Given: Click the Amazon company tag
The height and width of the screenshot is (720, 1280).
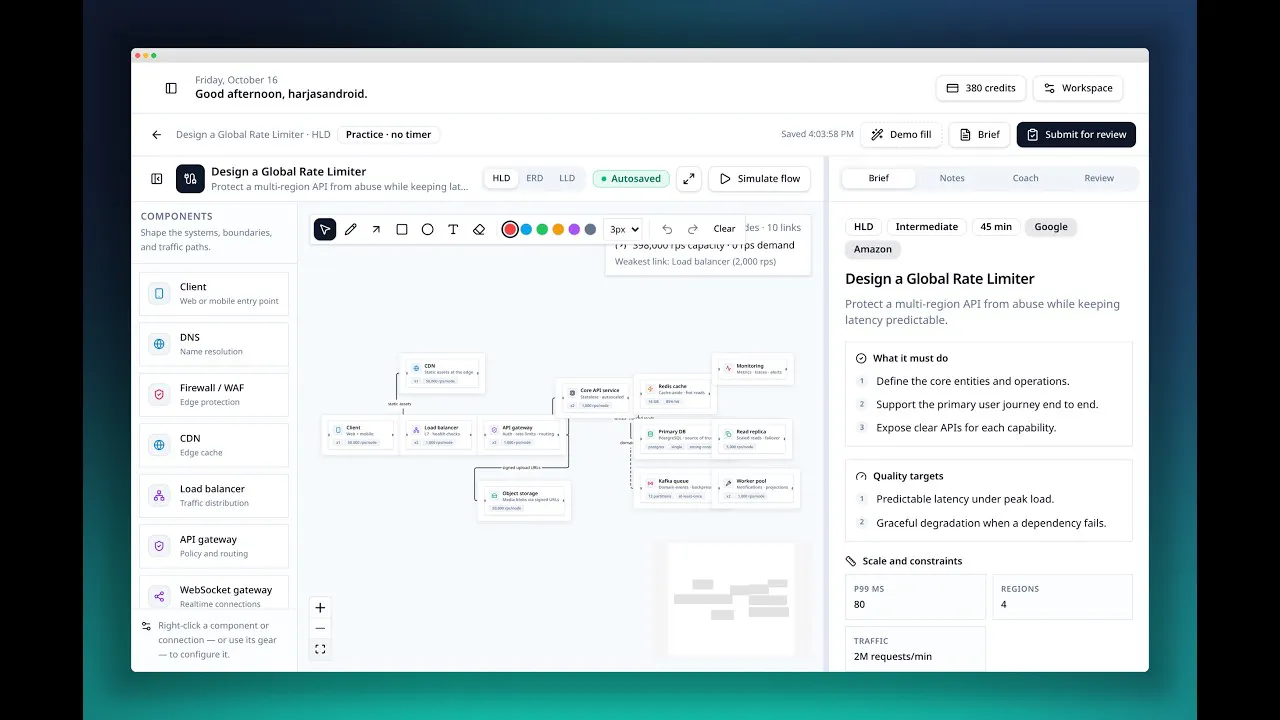Looking at the screenshot, I should click(x=873, y=250).
